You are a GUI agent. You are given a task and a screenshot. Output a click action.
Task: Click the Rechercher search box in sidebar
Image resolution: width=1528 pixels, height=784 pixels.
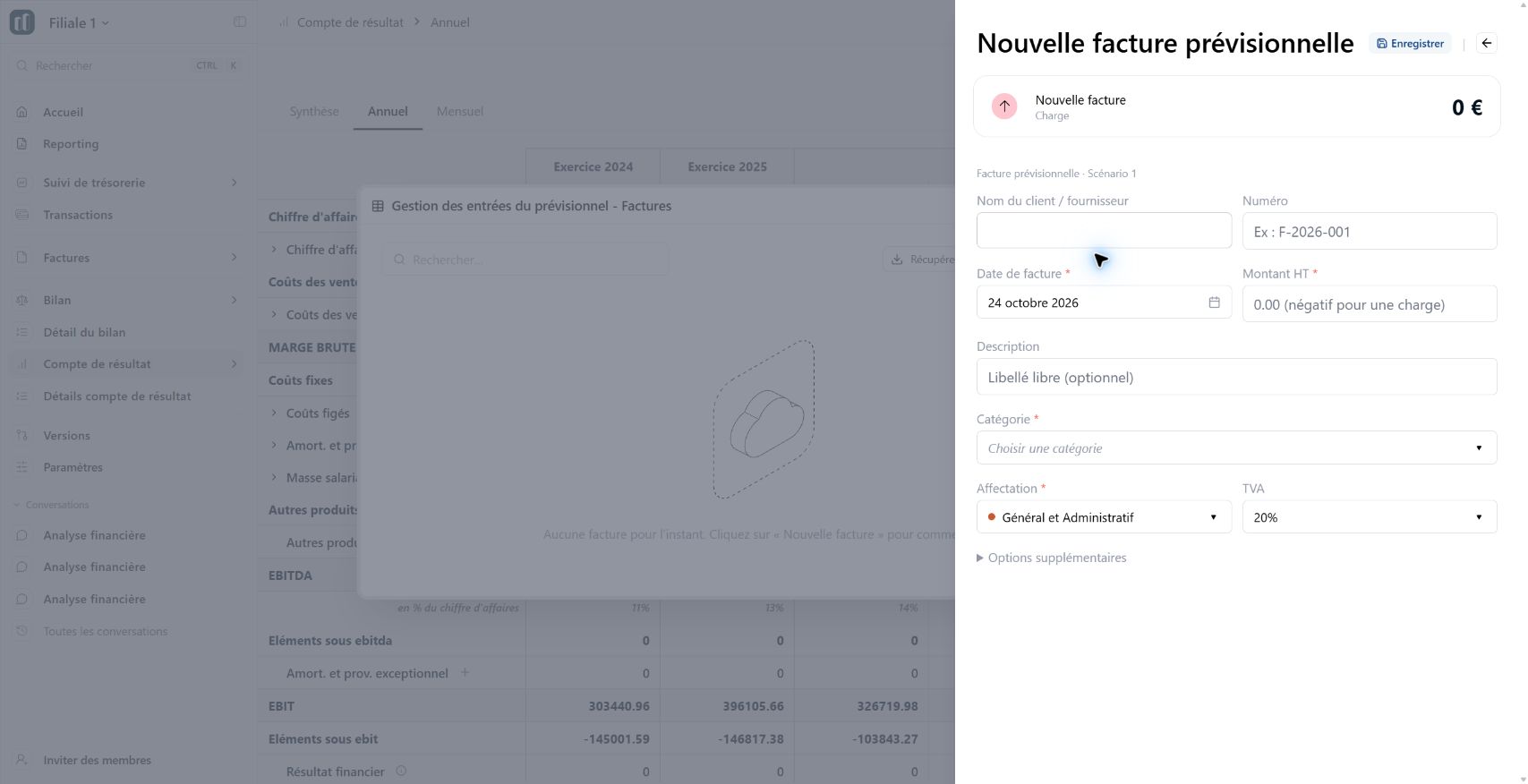click(128, 65)
